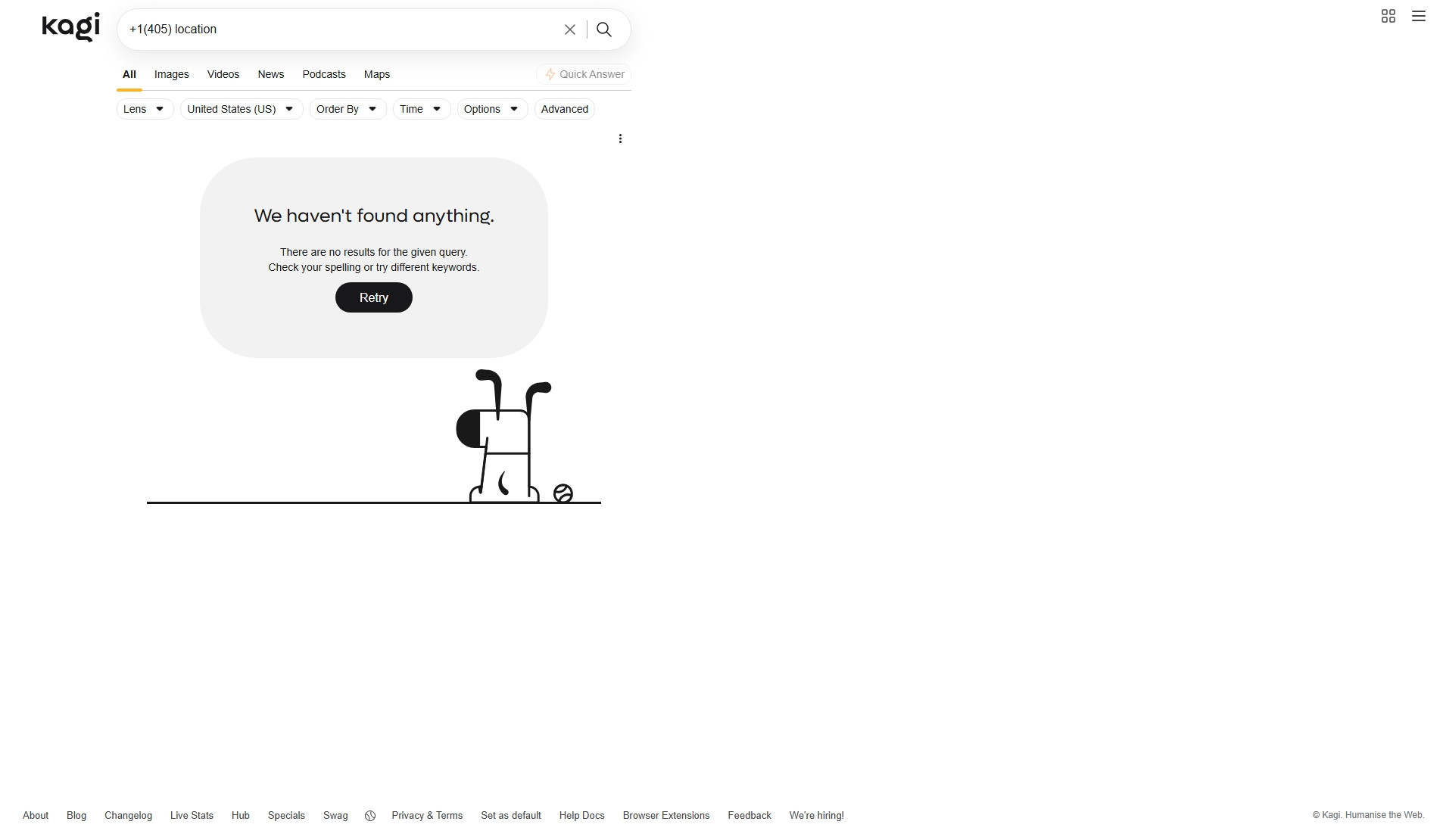Image resolution: width=1443 pixels, height=840 pixels.
Task: Open the Time filter dropdown
Action: tap(422, 109)
